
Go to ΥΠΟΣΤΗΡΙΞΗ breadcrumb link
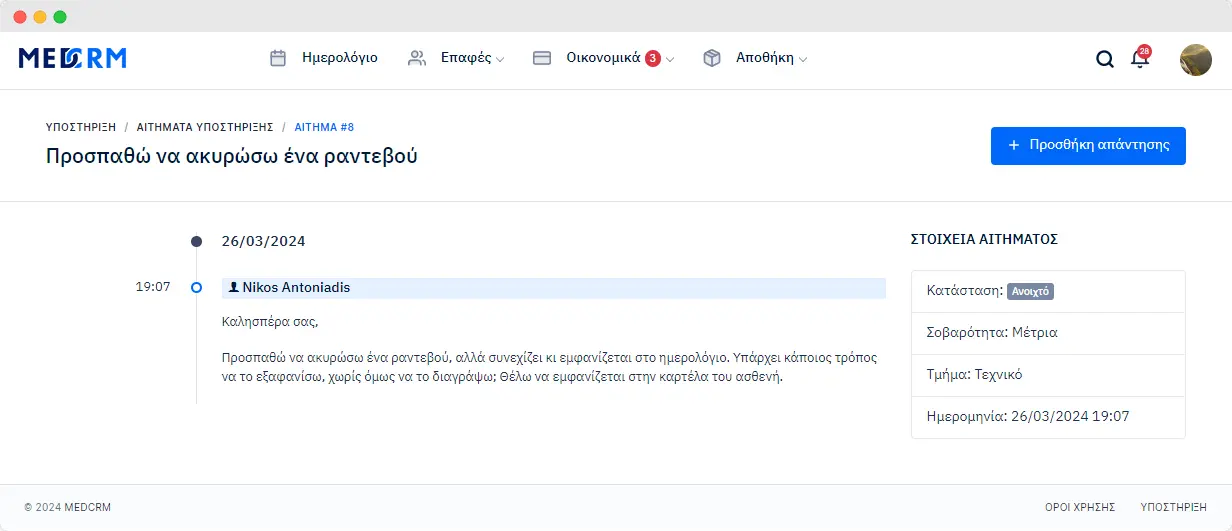(x=81, y=128)
